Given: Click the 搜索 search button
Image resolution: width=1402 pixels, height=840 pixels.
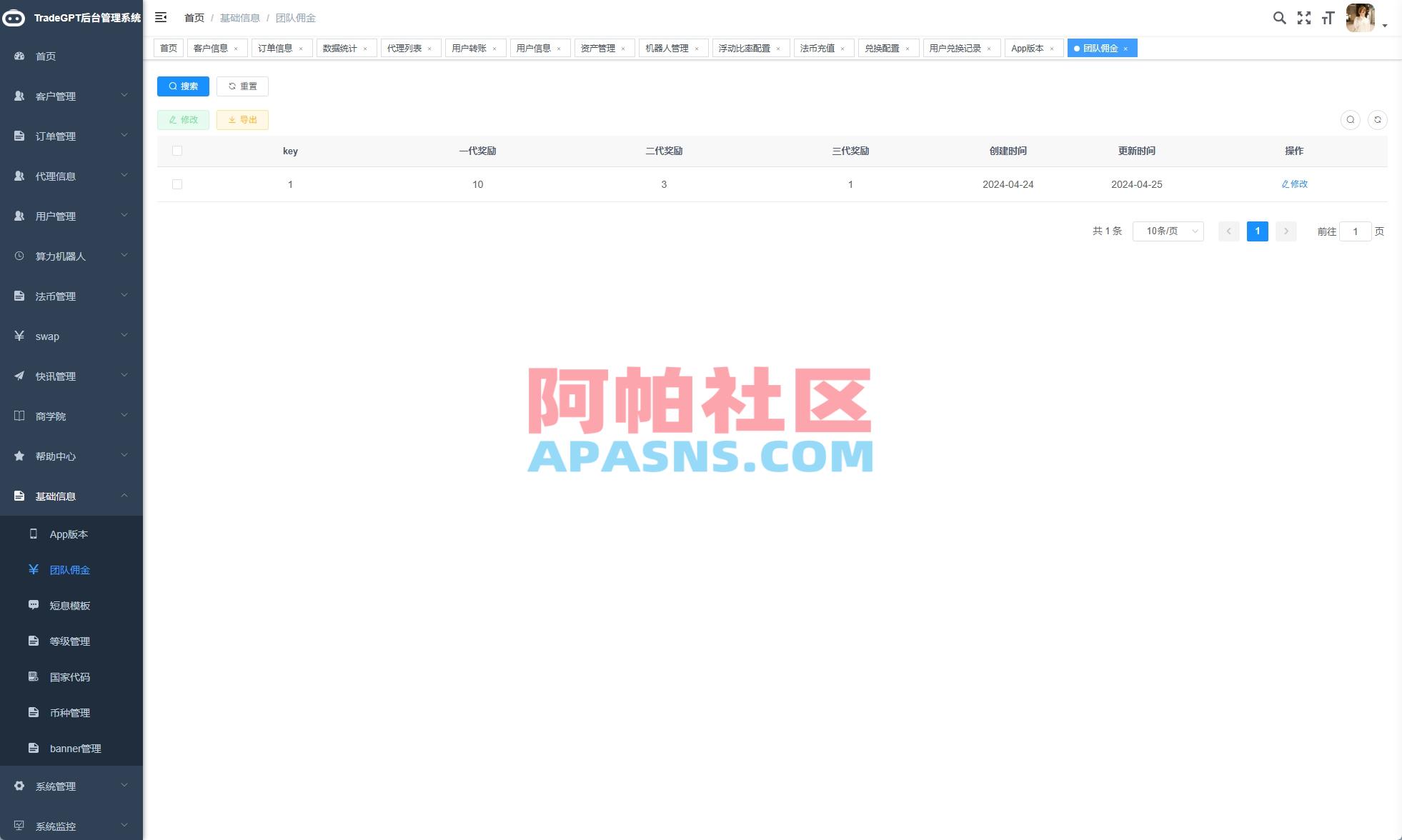Looking at the screenshot, I should 182,86.
